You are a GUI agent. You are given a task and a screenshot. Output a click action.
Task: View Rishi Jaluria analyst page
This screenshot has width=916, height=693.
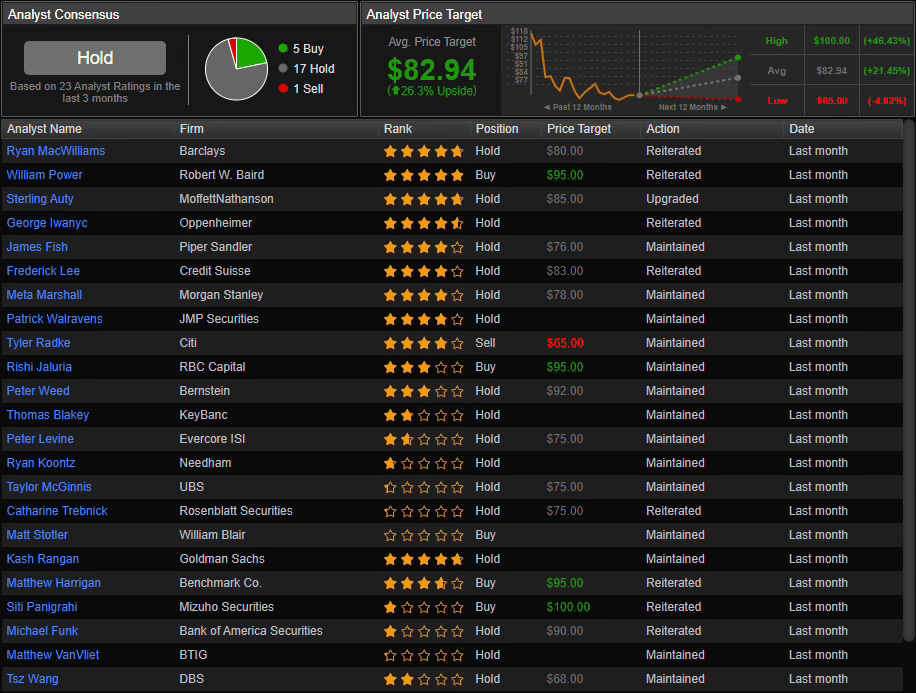click(39, 366)
